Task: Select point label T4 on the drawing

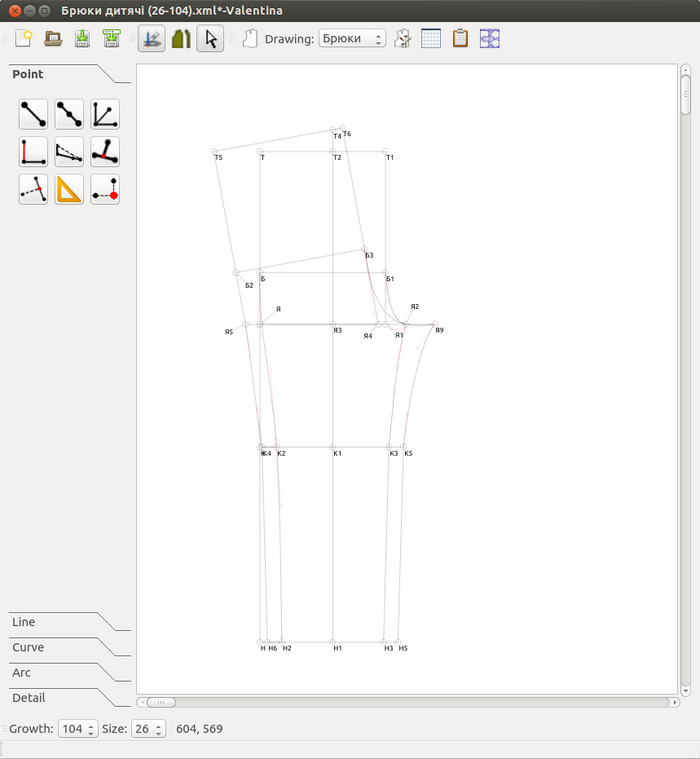Action: pos(337,137)
